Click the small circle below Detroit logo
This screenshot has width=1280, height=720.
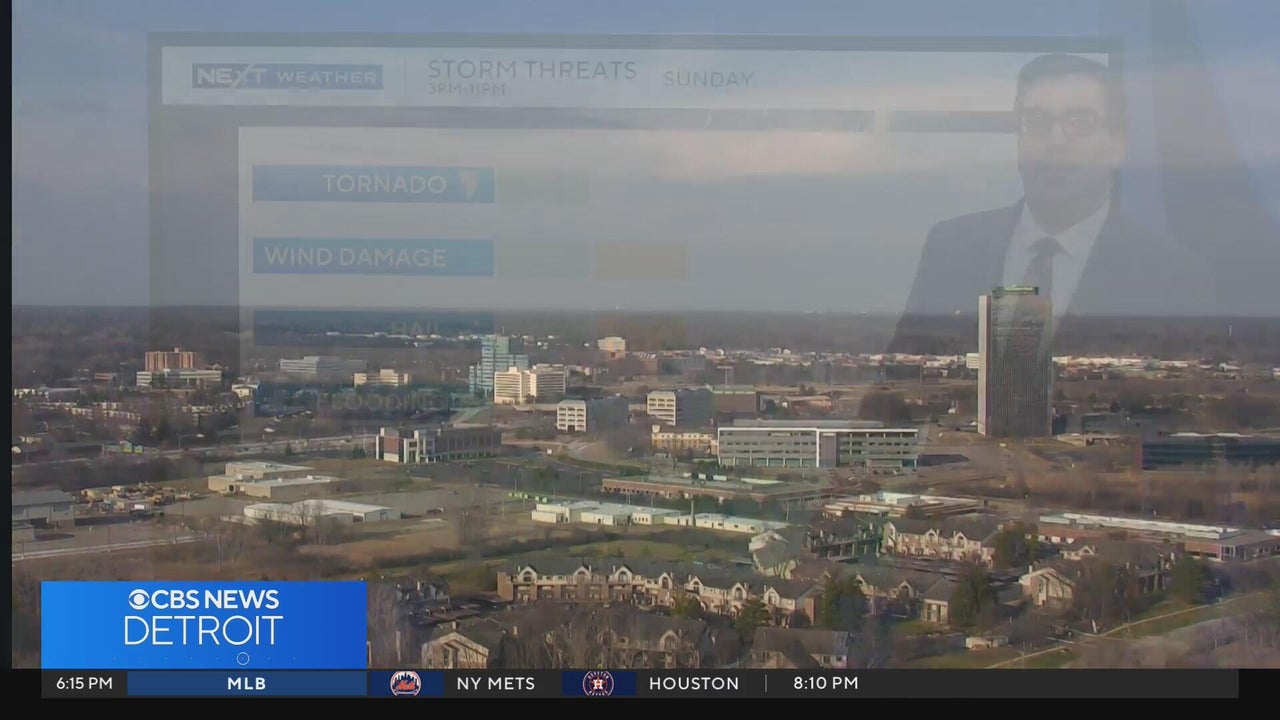click(x=242, y=658)
